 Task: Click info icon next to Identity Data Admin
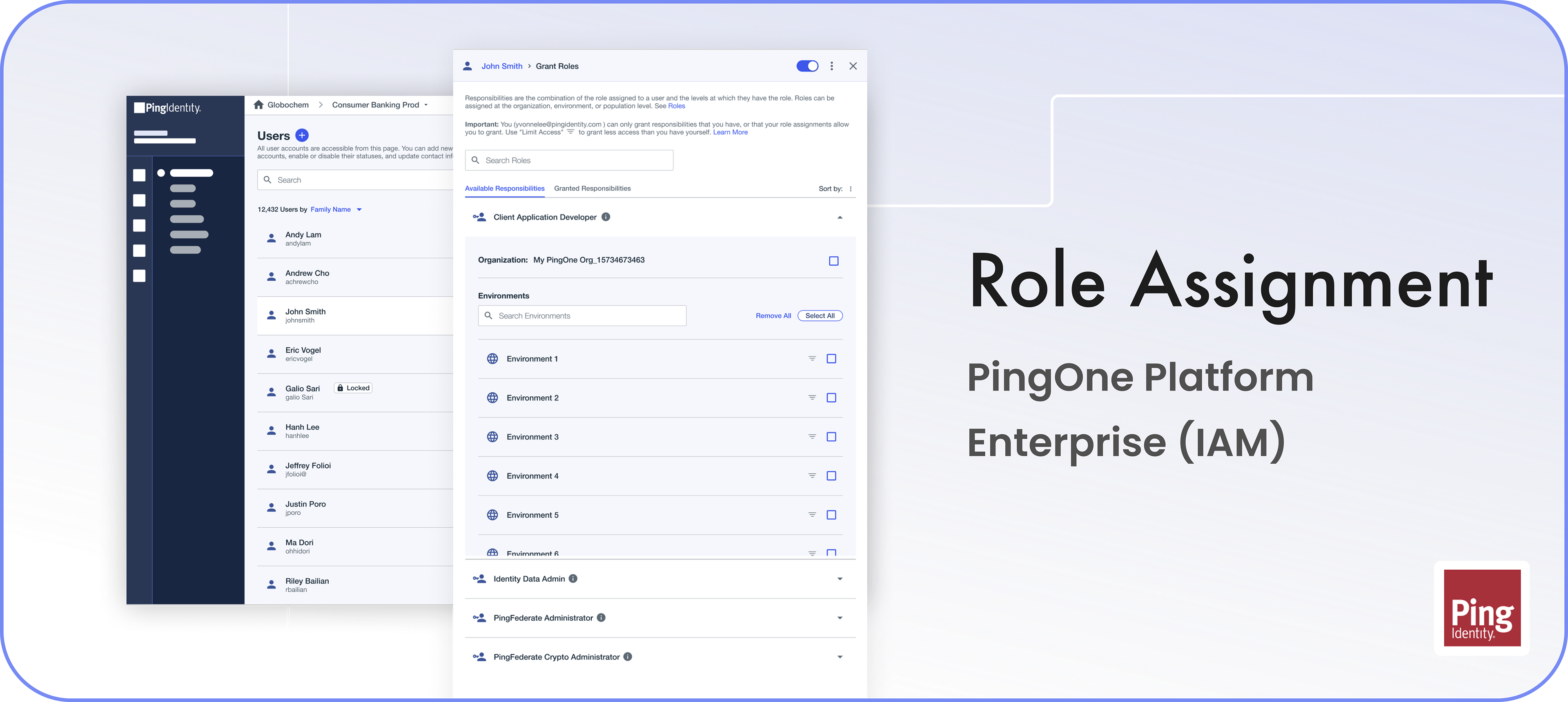(x=573, y=578)
